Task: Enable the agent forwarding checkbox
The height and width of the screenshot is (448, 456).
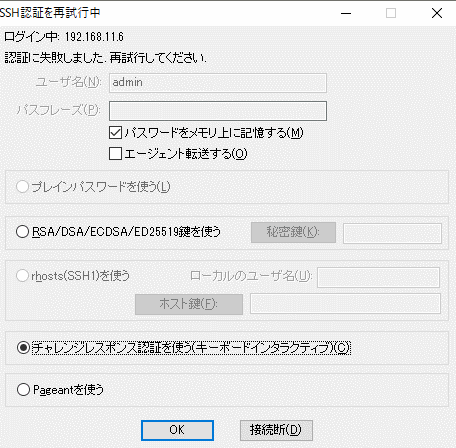Action: [x=115, y=154]
